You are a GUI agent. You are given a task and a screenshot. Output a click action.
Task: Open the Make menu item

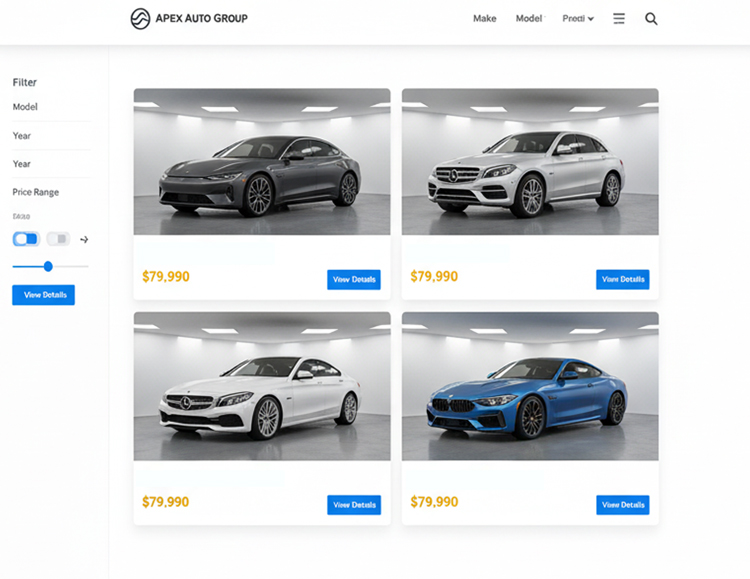pos(485,19)
